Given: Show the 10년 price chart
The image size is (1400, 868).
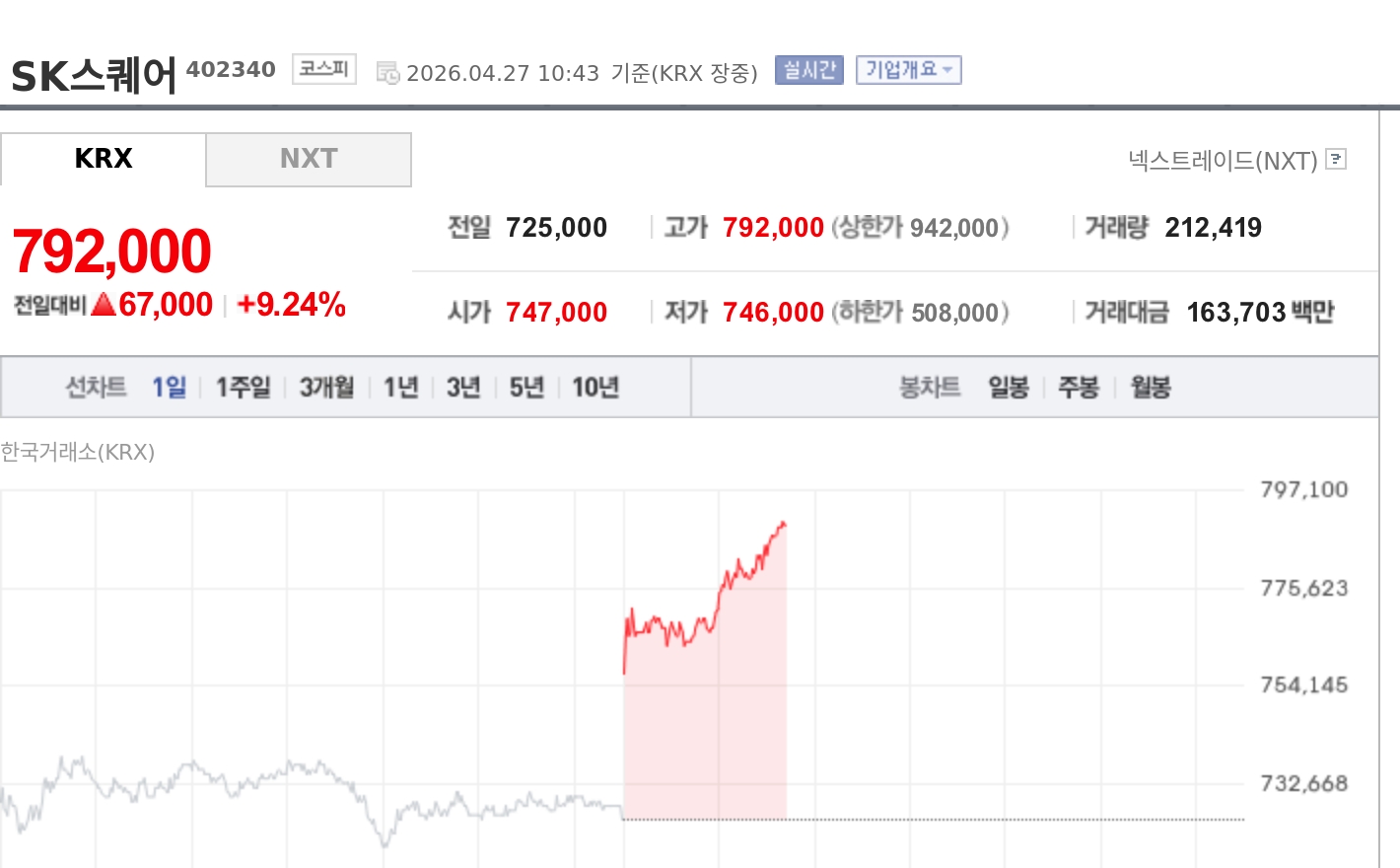Looking at the screenshot, I should [594, 387].
